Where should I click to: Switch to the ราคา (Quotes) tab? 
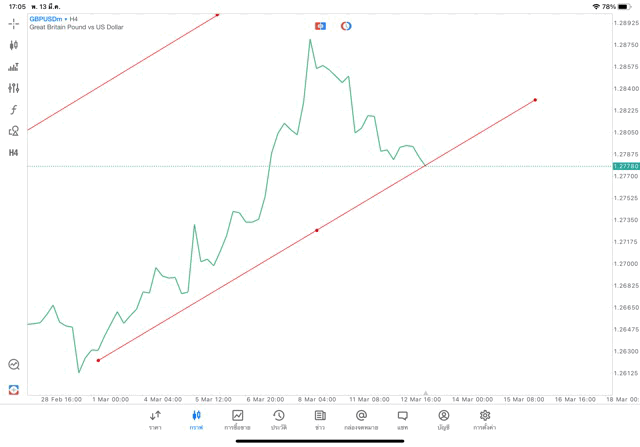coord(155,419)
